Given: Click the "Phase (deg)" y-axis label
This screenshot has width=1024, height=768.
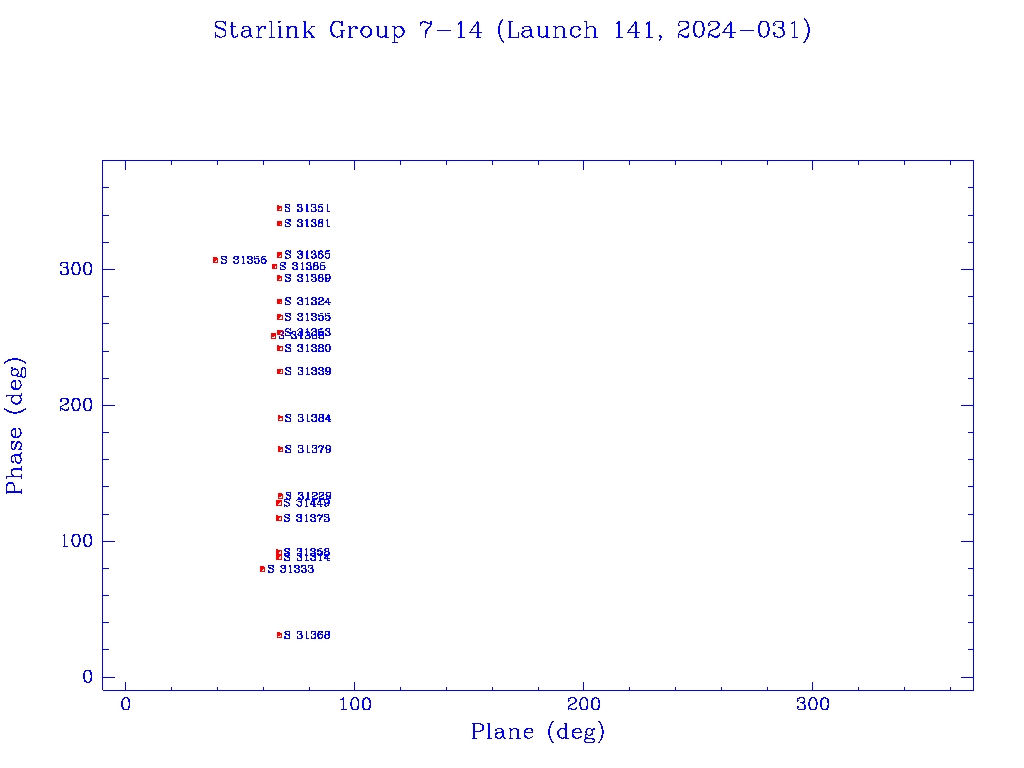Looking at the screenshot, I should 14,426.
